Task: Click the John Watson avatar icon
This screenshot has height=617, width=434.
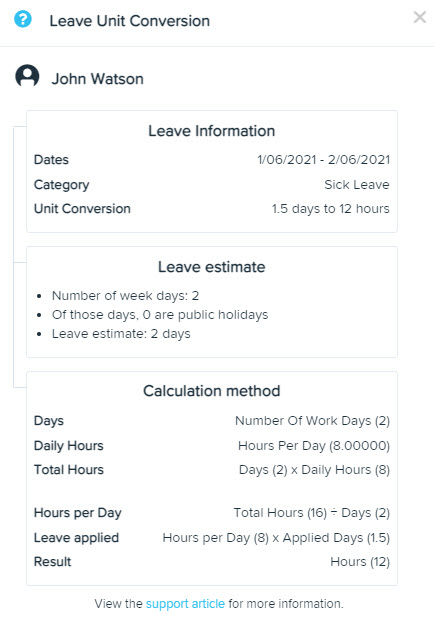Action: (27, 76)
